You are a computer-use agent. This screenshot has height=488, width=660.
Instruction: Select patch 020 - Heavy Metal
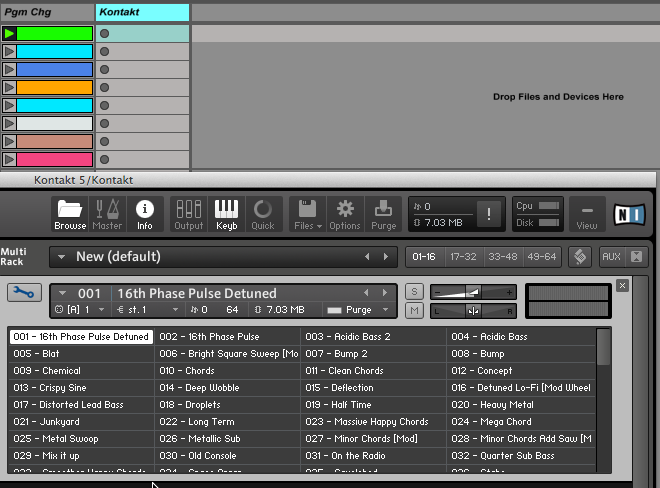(x=521, y=405)
